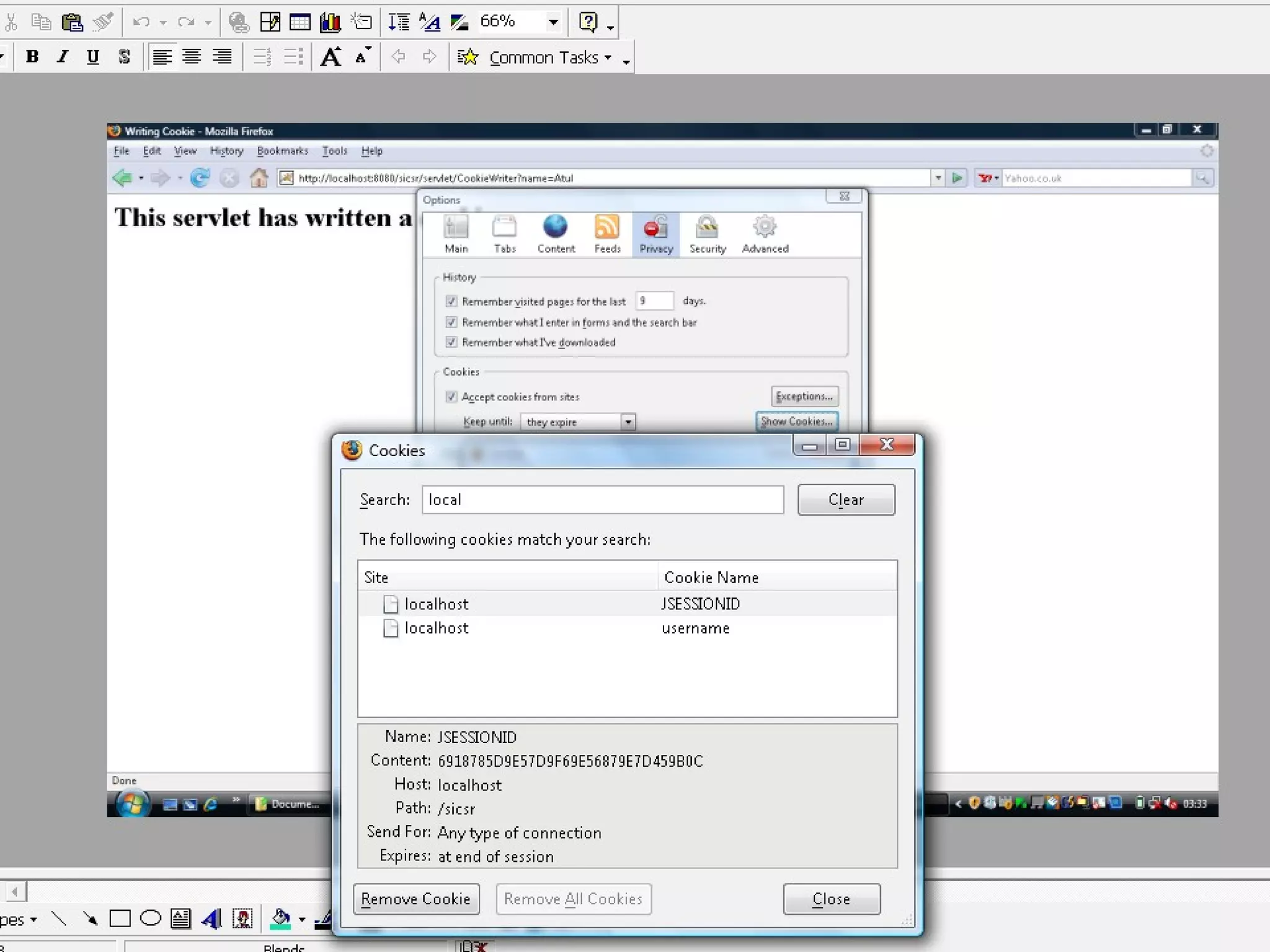The height and width of the screenshot is (952, 1270).
Task: Click the Format Painter brush icon
Action: (x=103, y=22)
